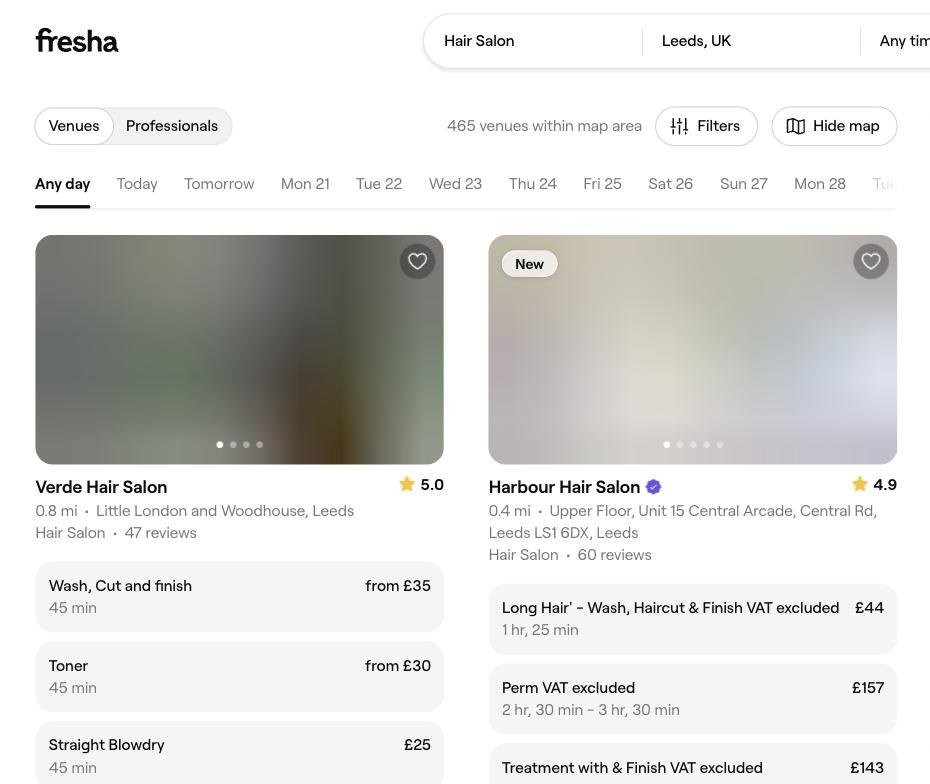
Task: Select the Wed 23 date tab
Action: 455,184
